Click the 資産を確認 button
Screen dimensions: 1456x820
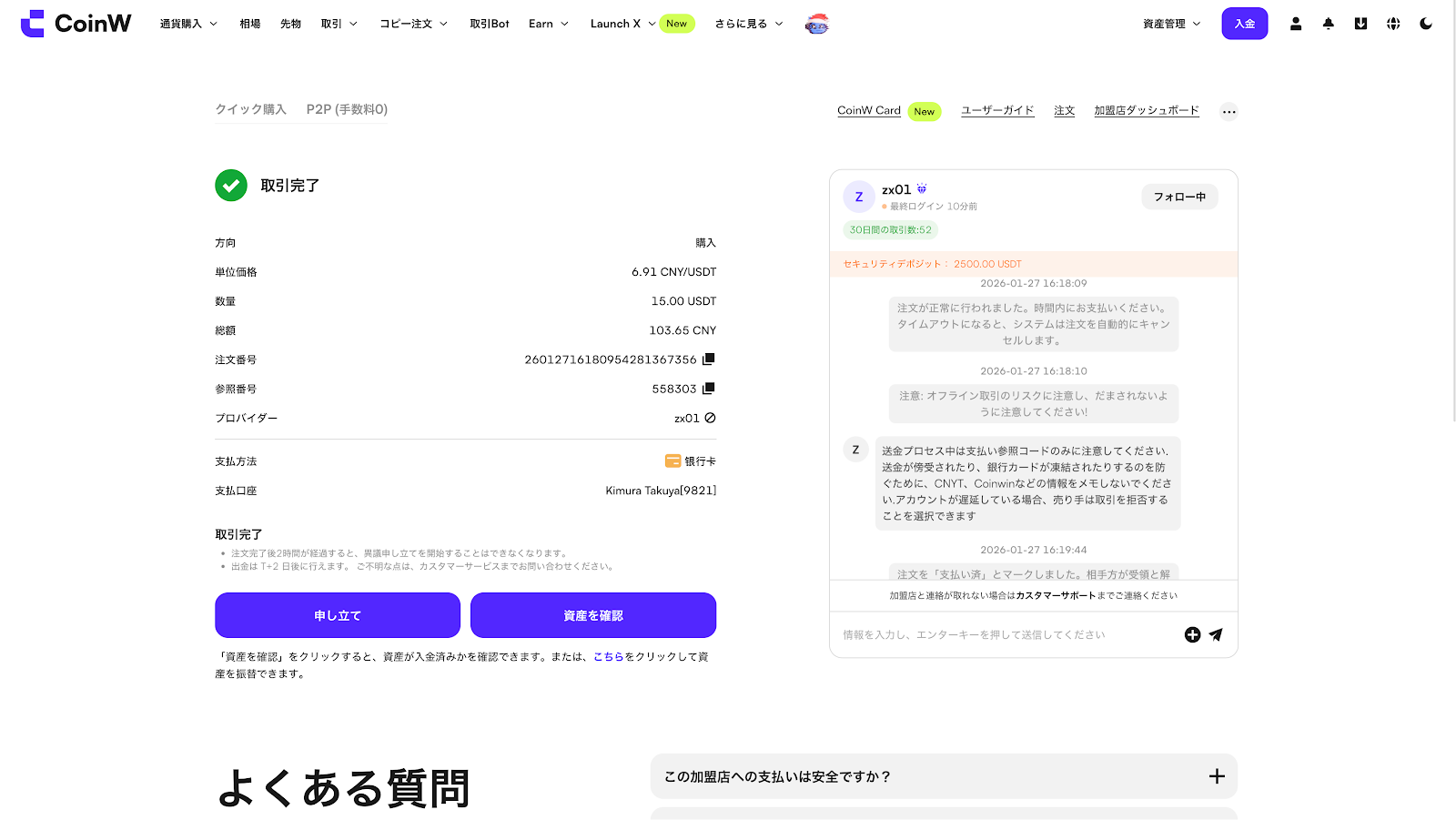pos(593,615)
